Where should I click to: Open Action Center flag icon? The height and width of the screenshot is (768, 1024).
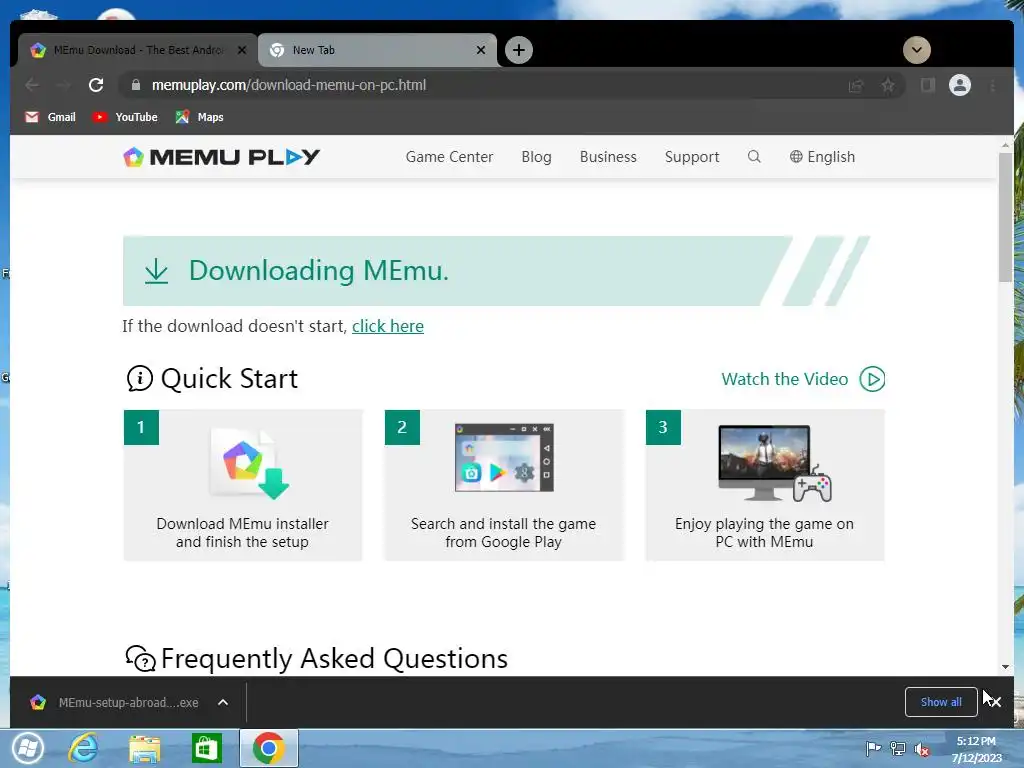click(x=872, y=748)
